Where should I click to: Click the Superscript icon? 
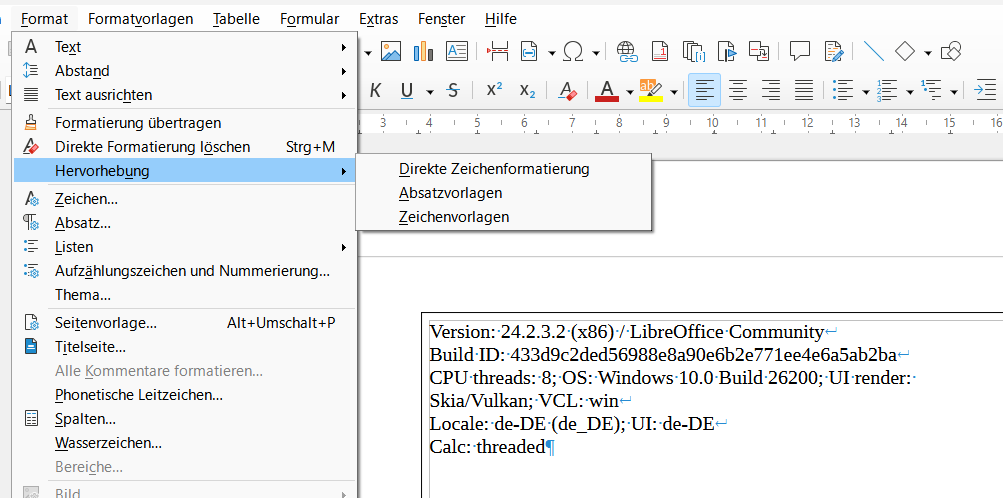(x=494, y=91)
